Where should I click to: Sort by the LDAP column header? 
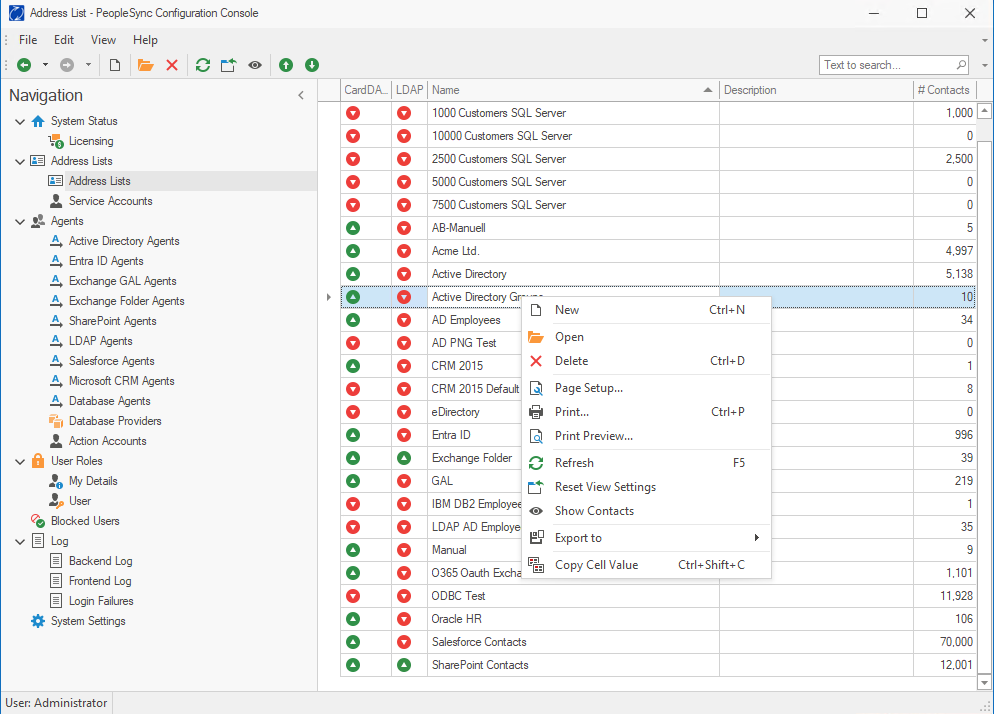[410, 90]
